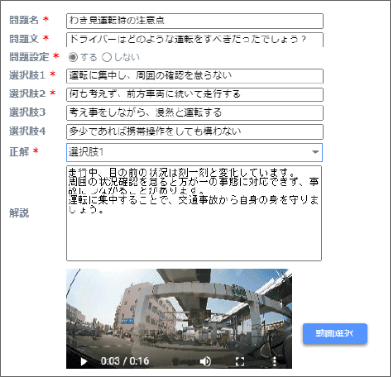Play the dashcam video

click(x=84, y=362)
